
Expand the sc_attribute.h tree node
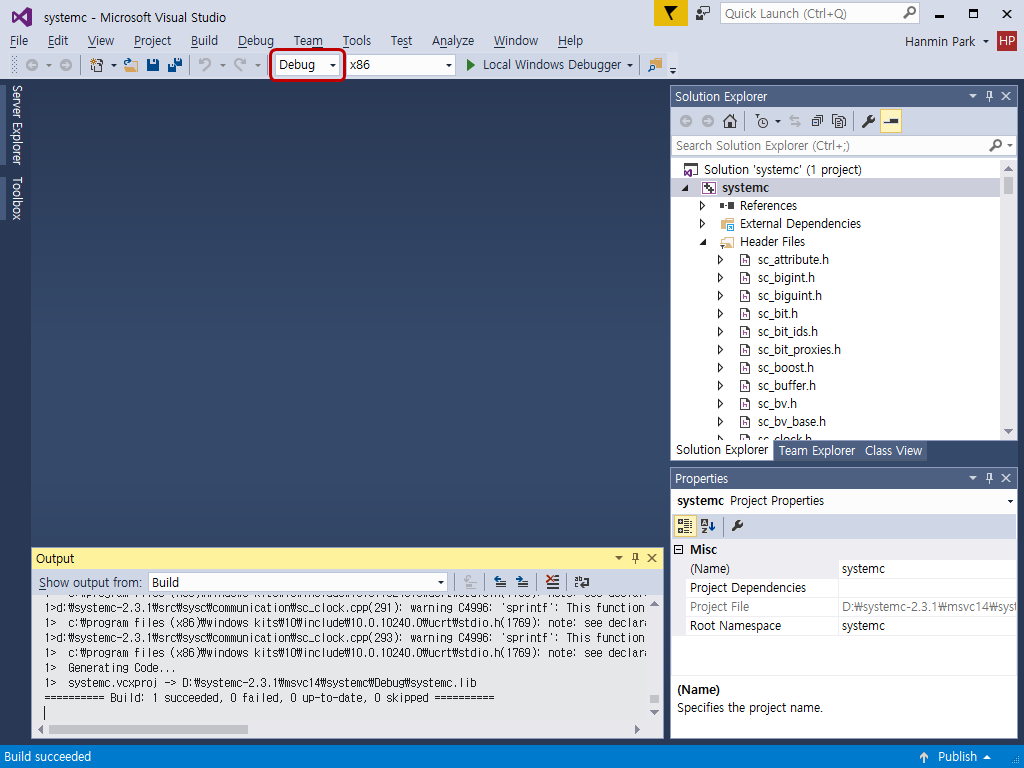click(x=720, y=259)
